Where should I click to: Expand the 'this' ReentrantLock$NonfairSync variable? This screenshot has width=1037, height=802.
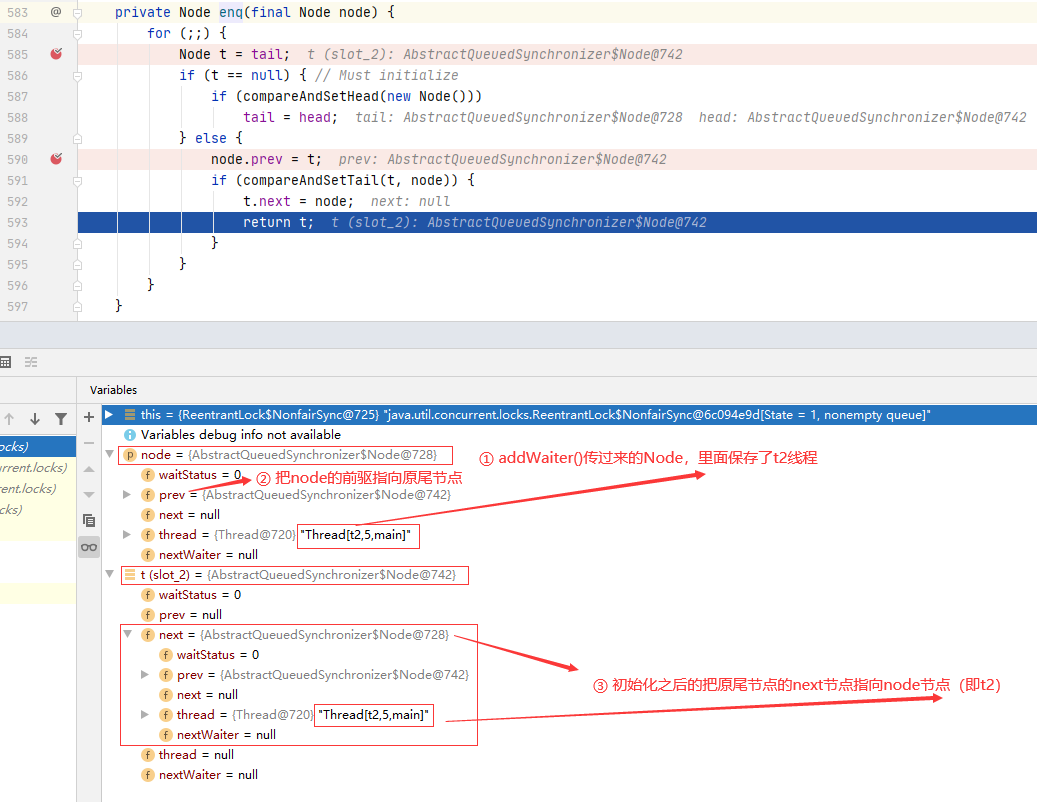pos(110,415)
